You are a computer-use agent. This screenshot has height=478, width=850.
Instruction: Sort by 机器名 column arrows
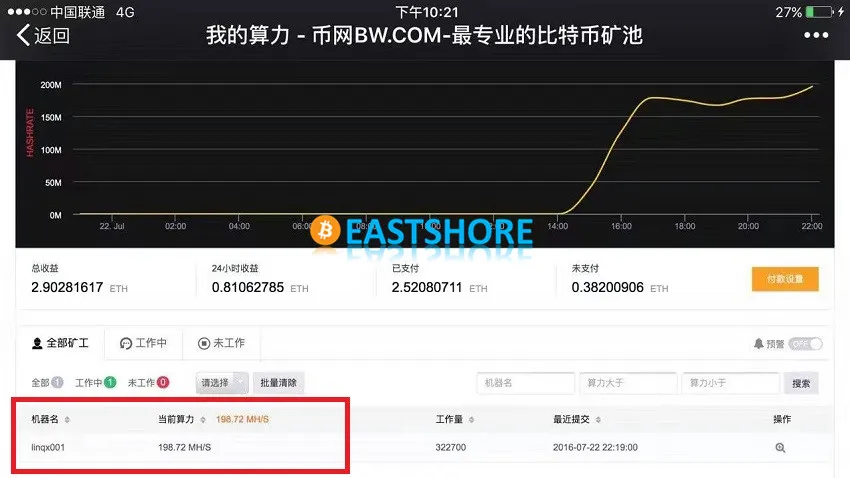click(x=67, y=419)
